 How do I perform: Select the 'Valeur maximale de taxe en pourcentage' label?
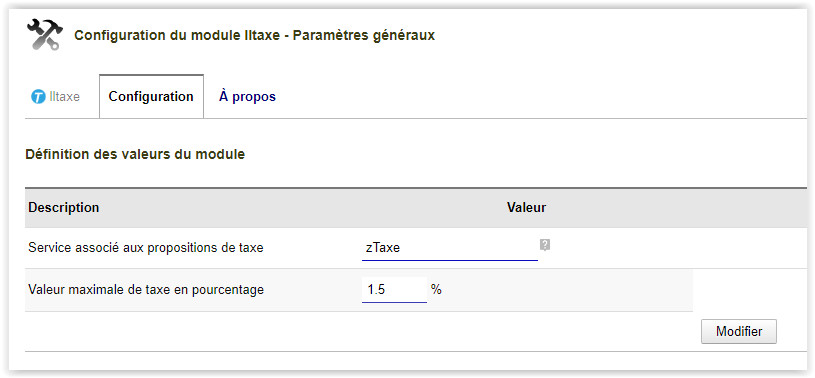pos(146,290)
